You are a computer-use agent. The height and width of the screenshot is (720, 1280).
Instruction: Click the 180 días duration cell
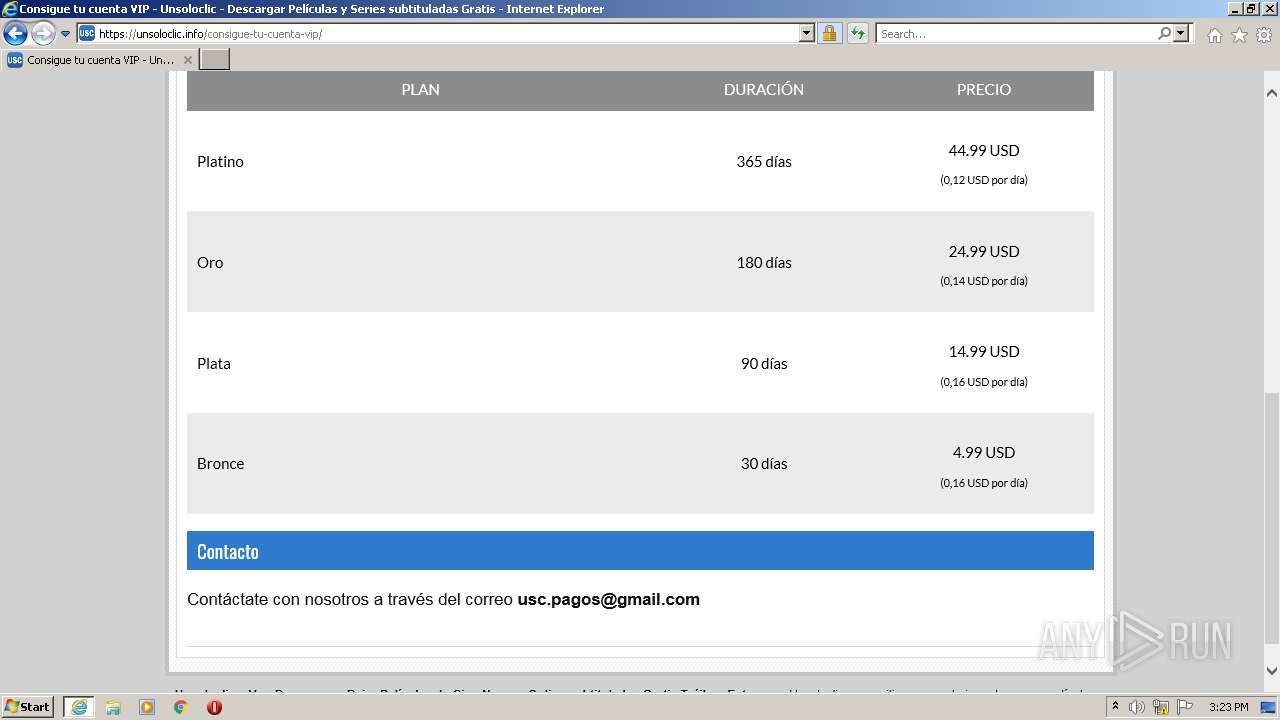coord(764,262)
